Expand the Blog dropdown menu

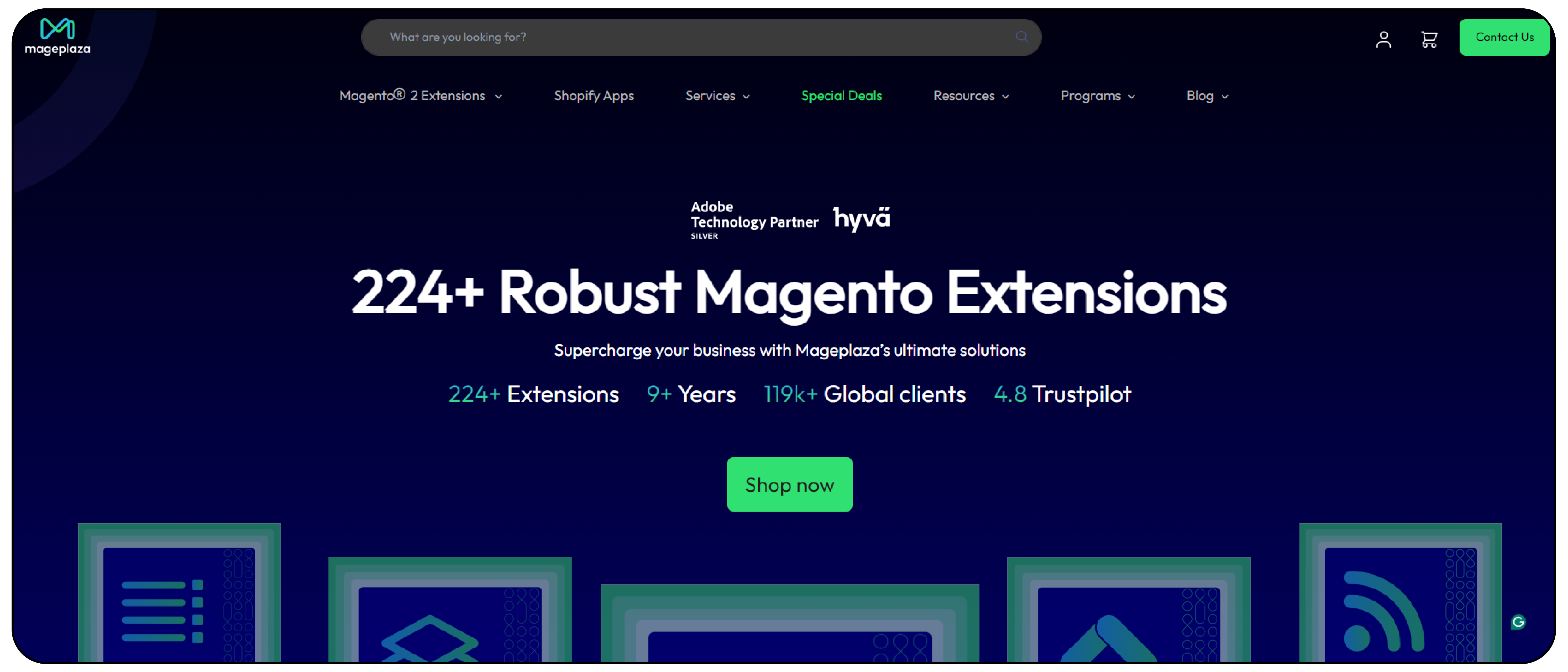(1207, 96)
